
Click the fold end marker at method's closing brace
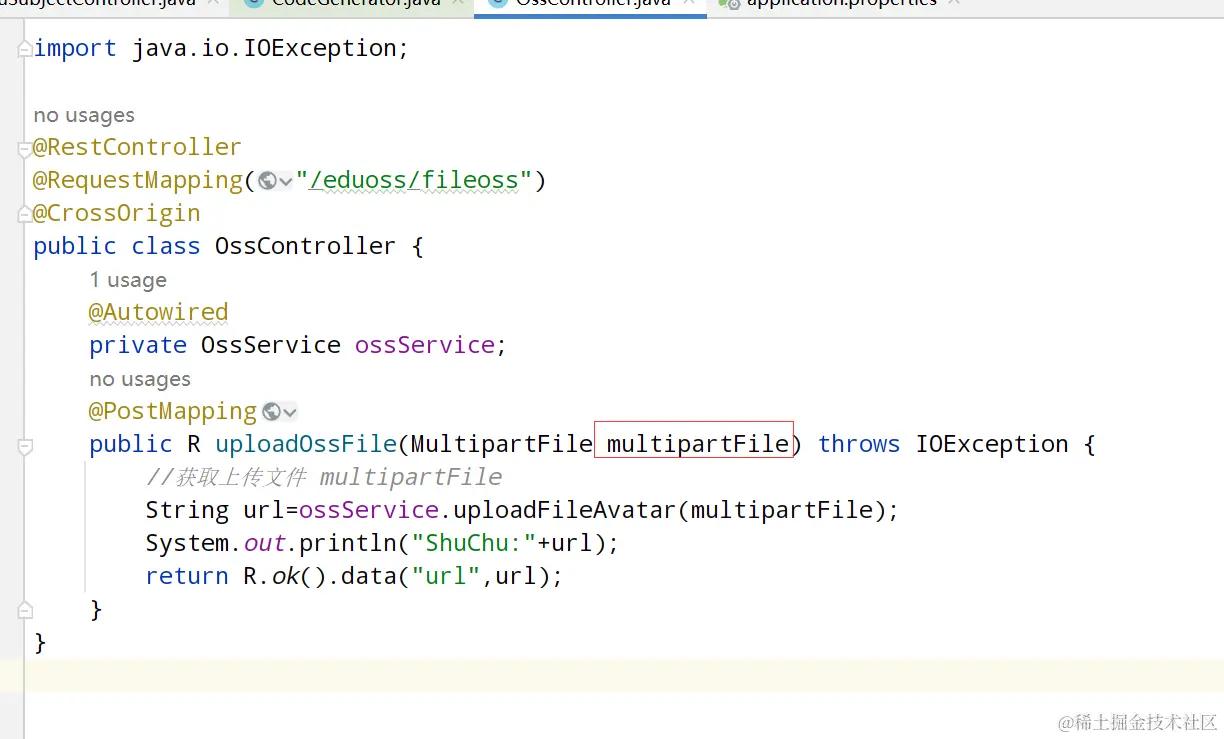(25, 610)
